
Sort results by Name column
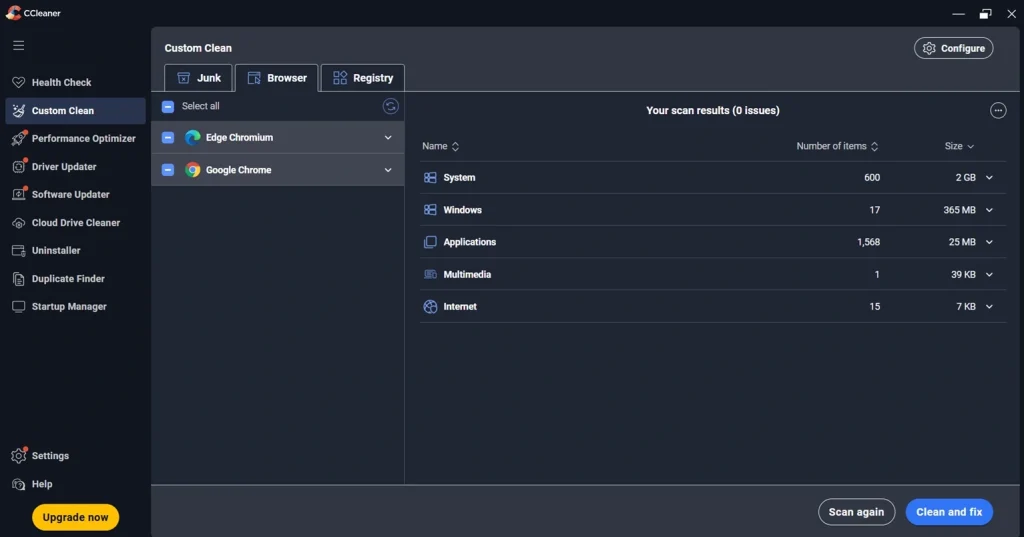click(441, 146)
